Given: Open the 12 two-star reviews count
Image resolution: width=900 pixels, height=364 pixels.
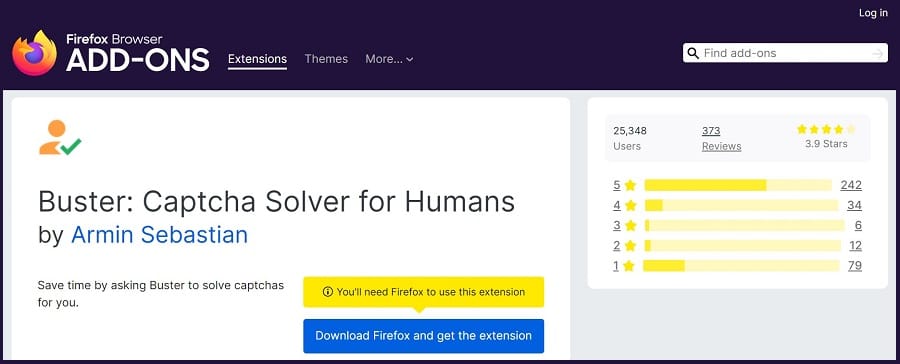Looking at the screenshot, I should 855,246.
